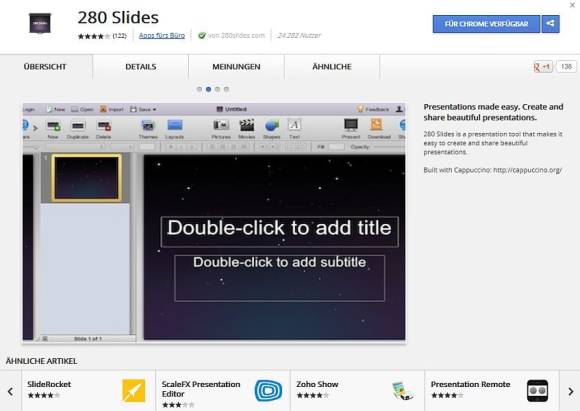
Task: Select slide 1 thumbnail in the screenshot
Action: pyautogui.click(x=87, y=178)
